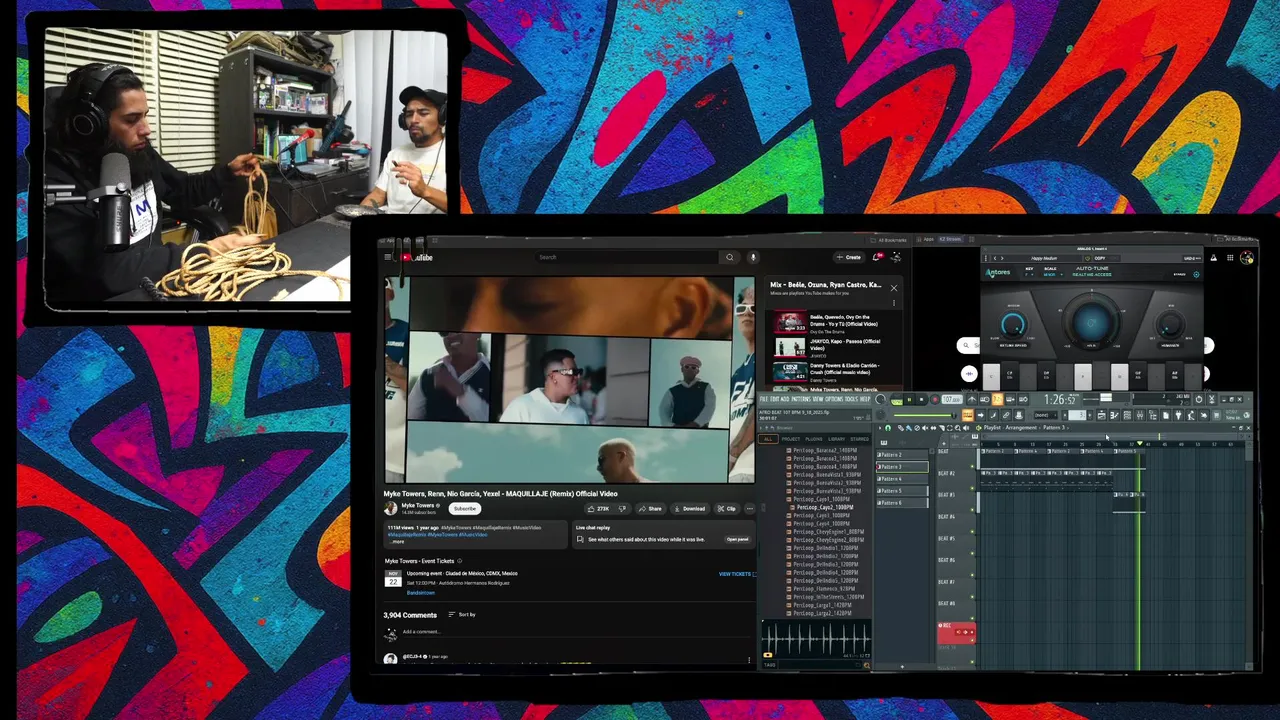This screenshot has width=1280, height=720.
Task: Adjust the Auto-Tune Retune Speed knob
Action: tap(1013, 324)
